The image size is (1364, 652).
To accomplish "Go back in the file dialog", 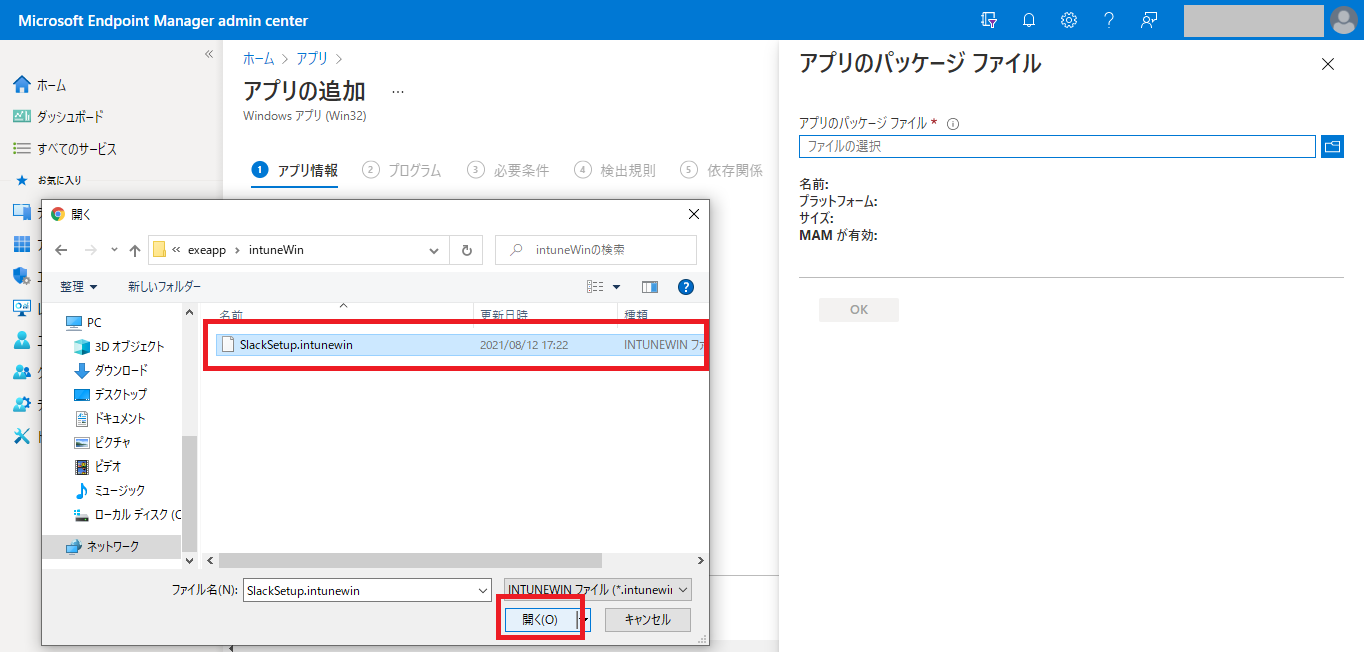I will pos(61,250).
